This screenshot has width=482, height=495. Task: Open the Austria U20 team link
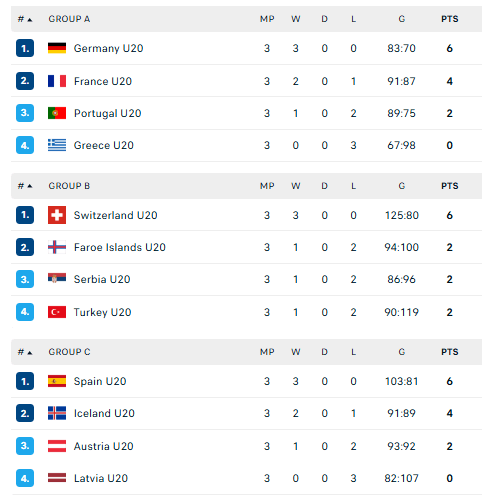[104, 446]
